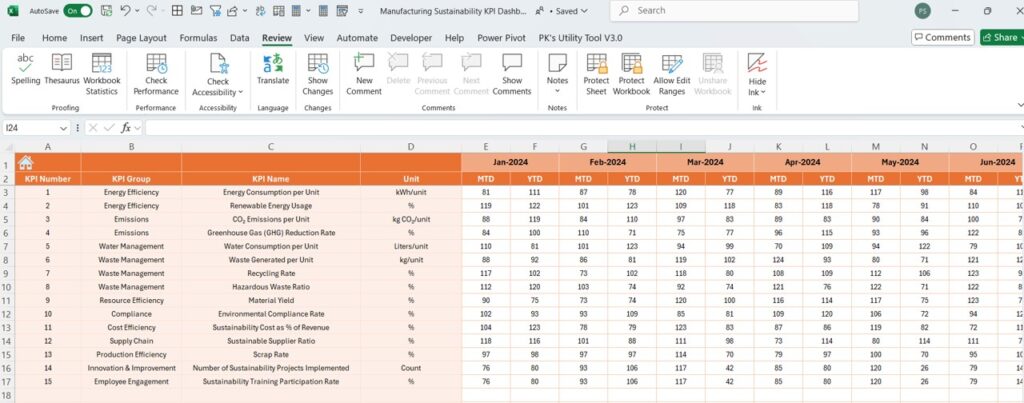
Task: Open the Formulas tab
Action: point(199,38)
